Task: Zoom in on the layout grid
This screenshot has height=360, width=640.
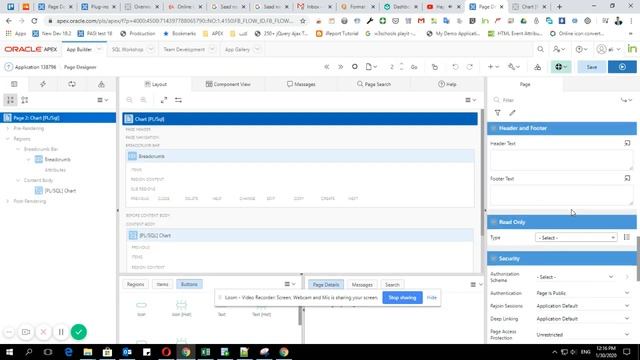Action: coord(143,100)
